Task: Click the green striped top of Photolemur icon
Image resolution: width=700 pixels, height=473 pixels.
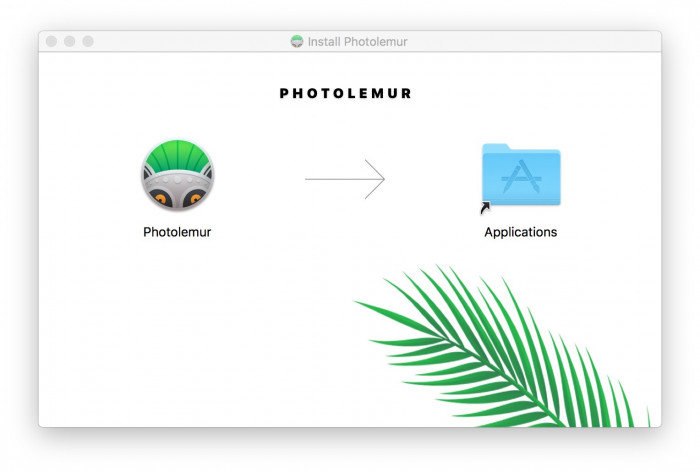Action: [x=178, y=156]
